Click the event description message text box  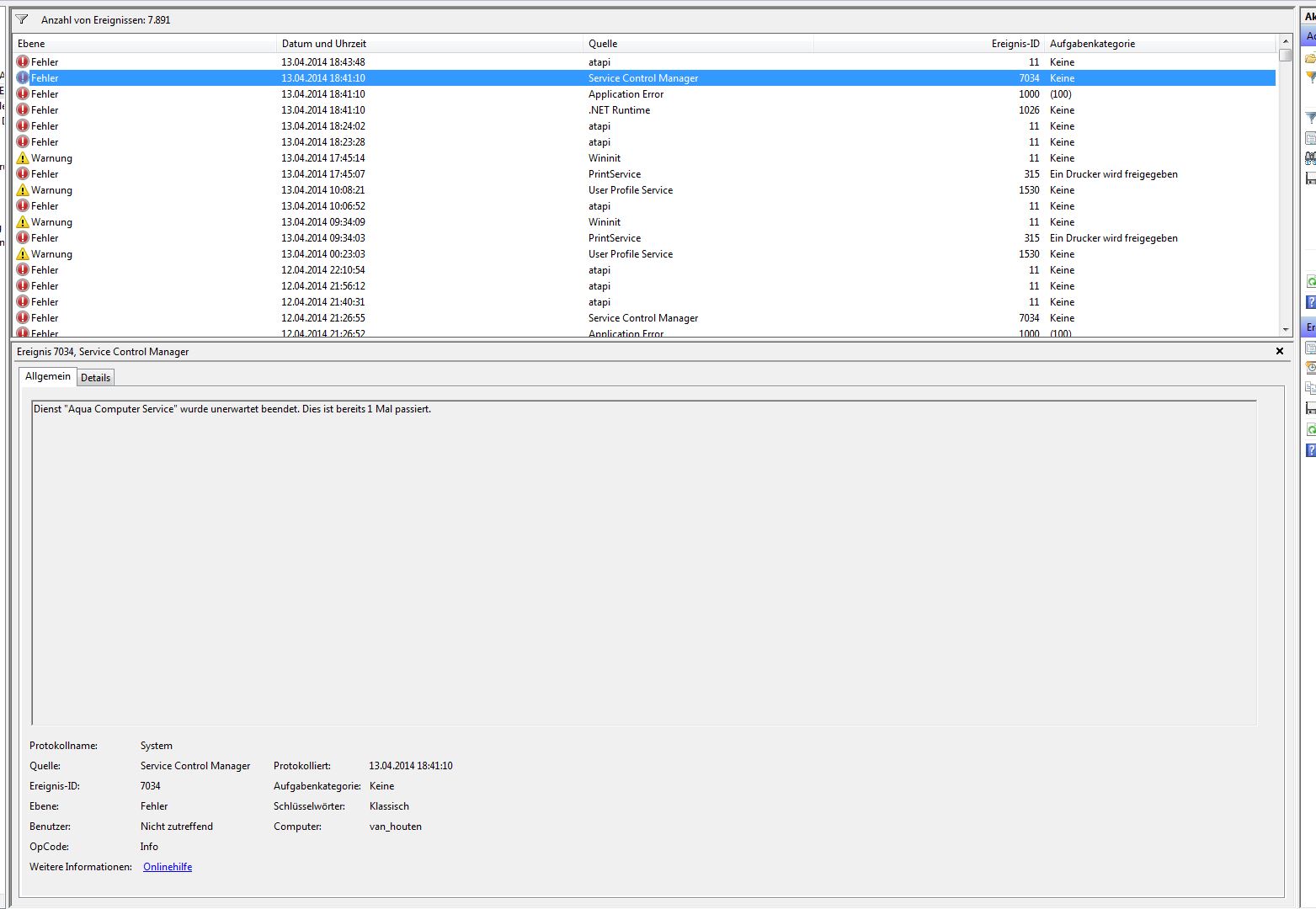point(644,562)
